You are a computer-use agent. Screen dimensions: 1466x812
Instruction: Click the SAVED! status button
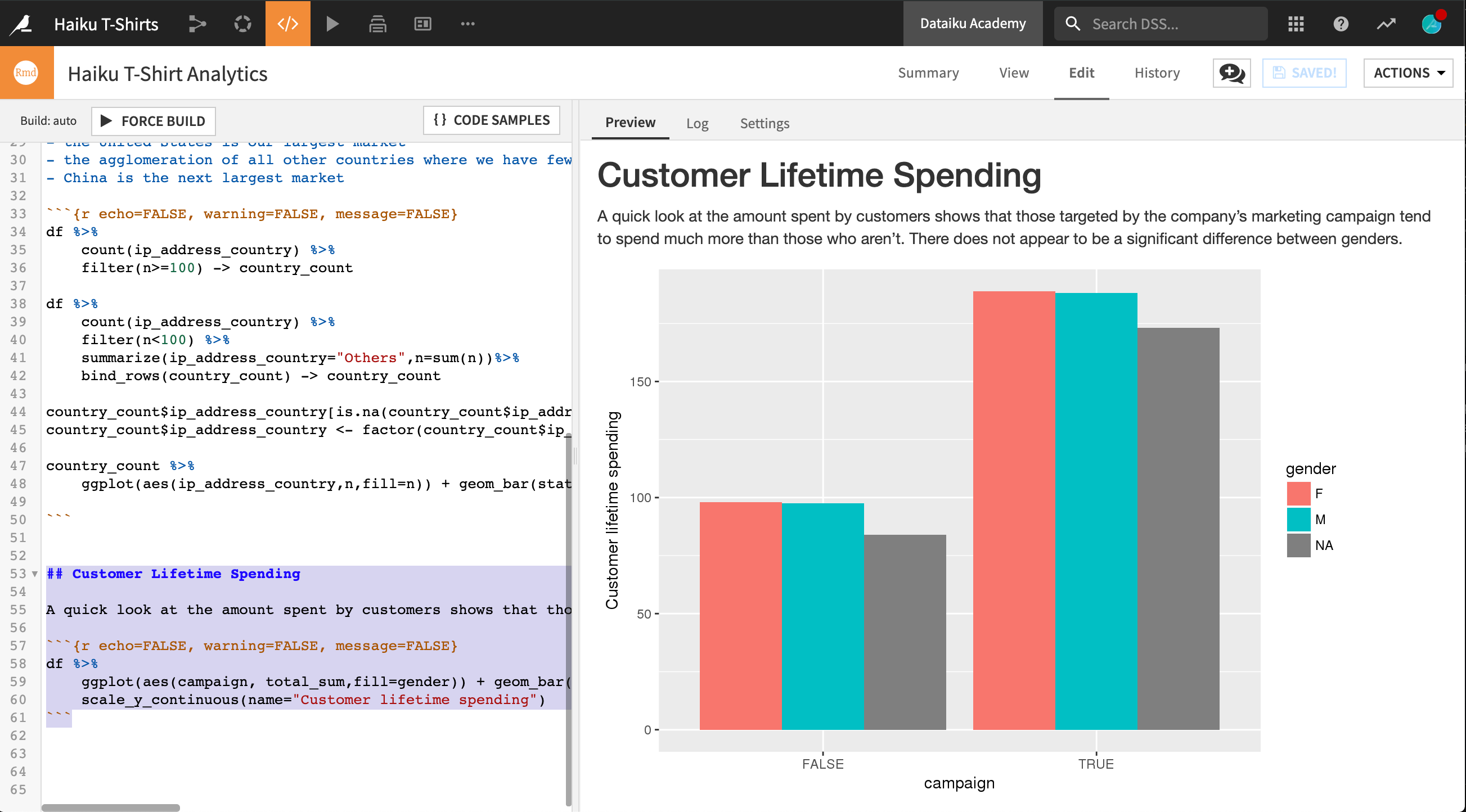click(1305, 72)
